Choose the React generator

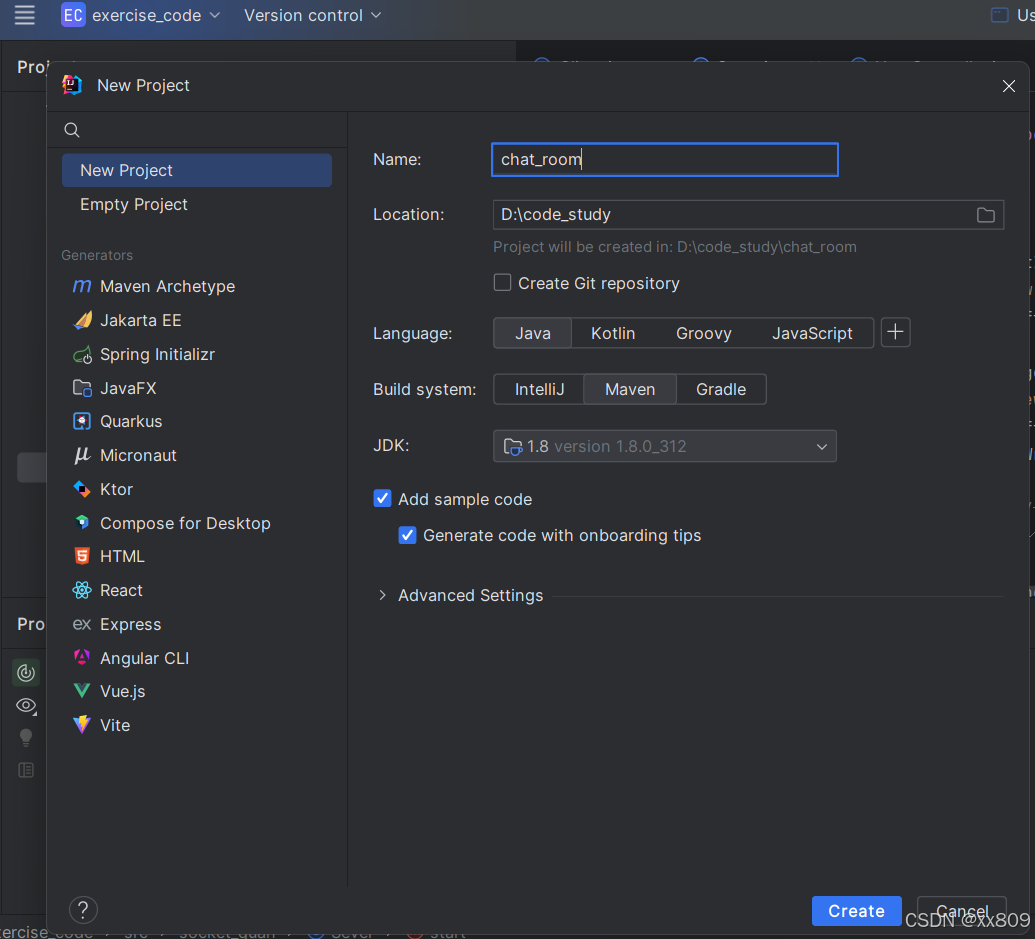[107, 591]
